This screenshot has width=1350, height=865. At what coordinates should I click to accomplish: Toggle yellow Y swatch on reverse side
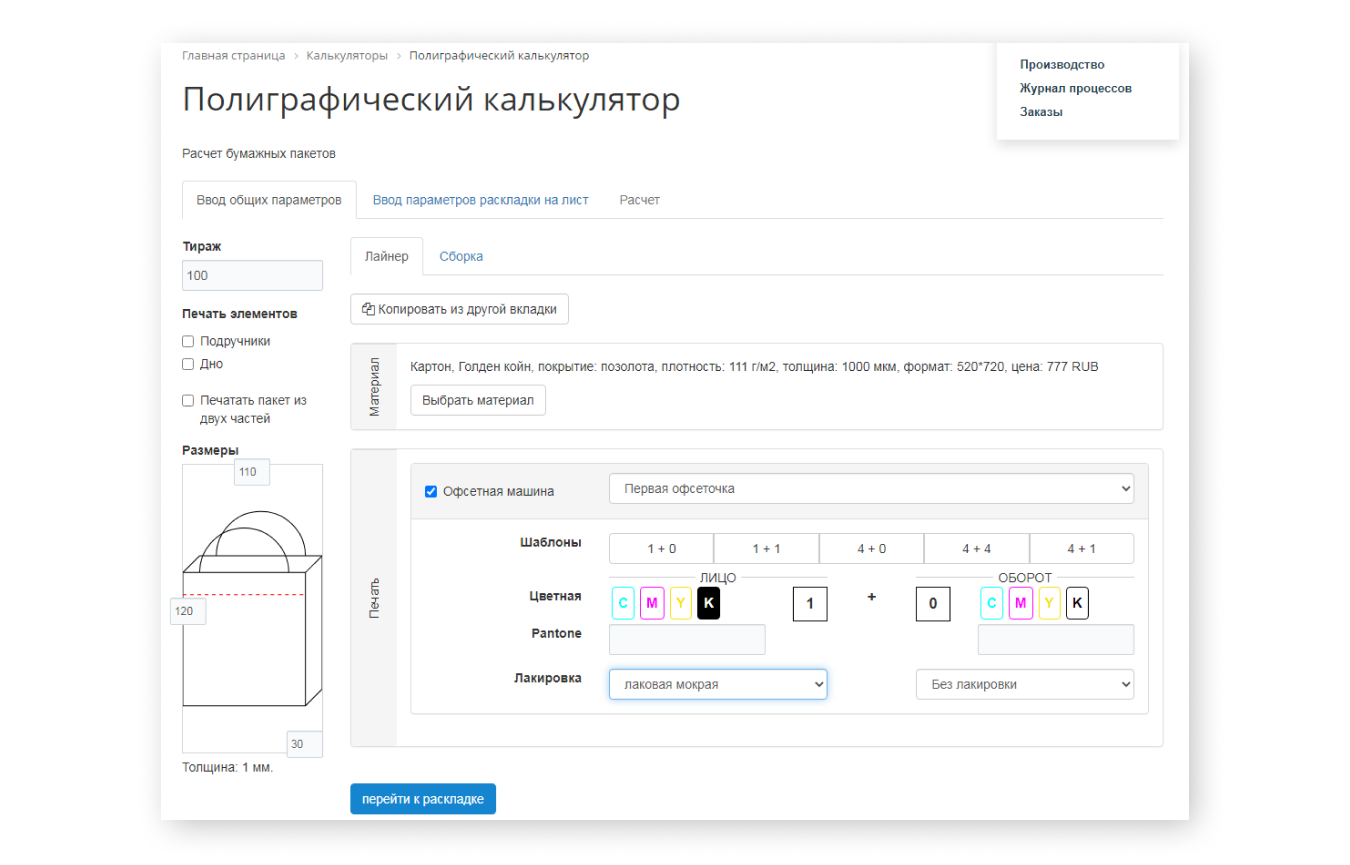coord(1049,603)
